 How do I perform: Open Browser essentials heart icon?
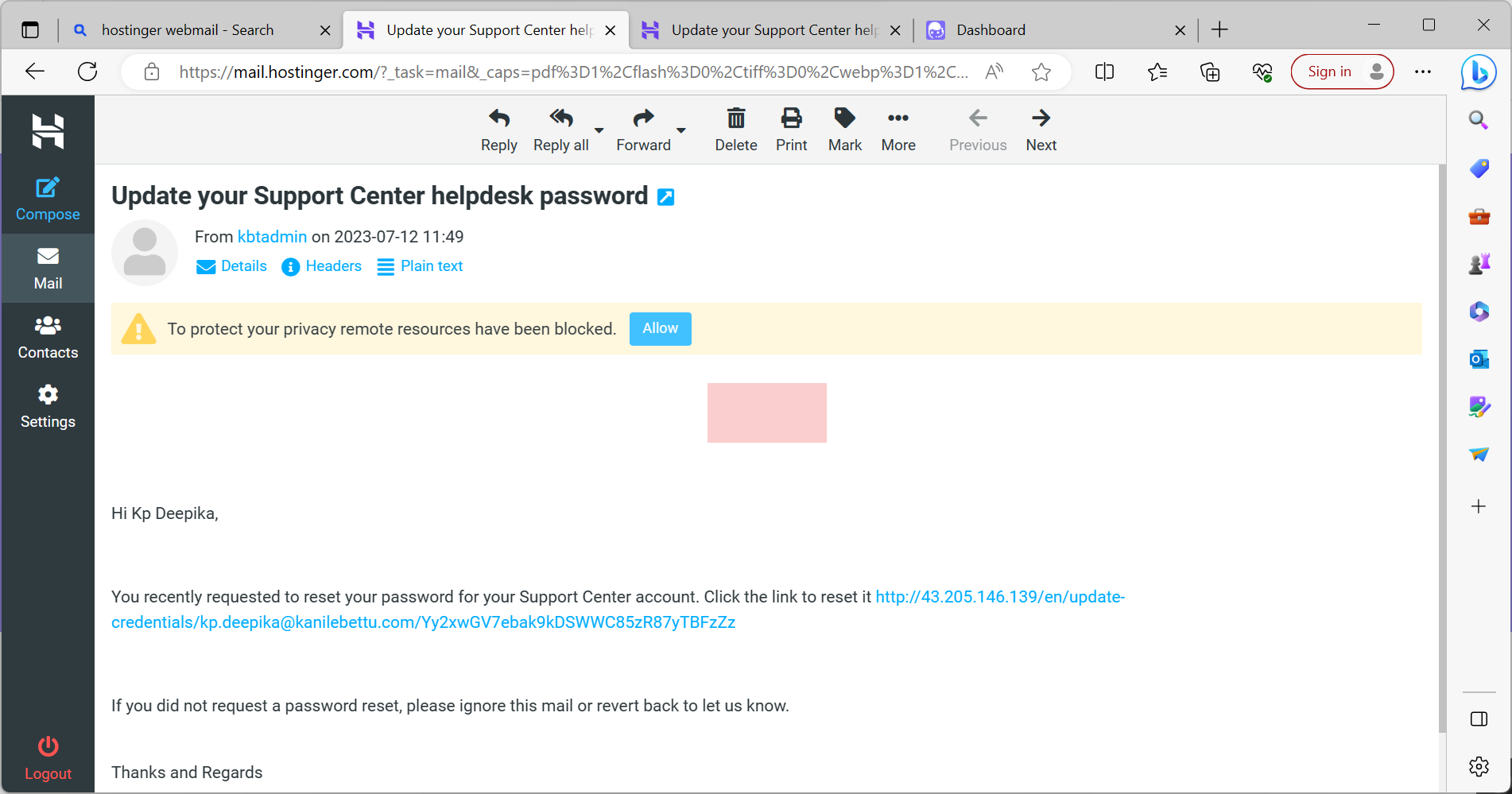point(1262,72)
